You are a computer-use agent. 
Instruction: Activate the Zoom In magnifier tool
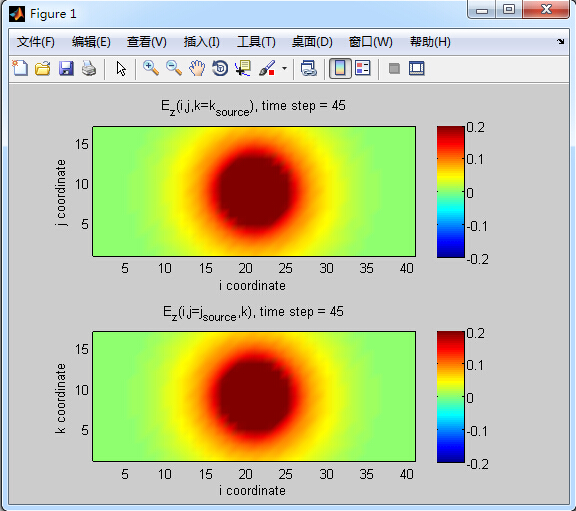click(x=151, y=68)
